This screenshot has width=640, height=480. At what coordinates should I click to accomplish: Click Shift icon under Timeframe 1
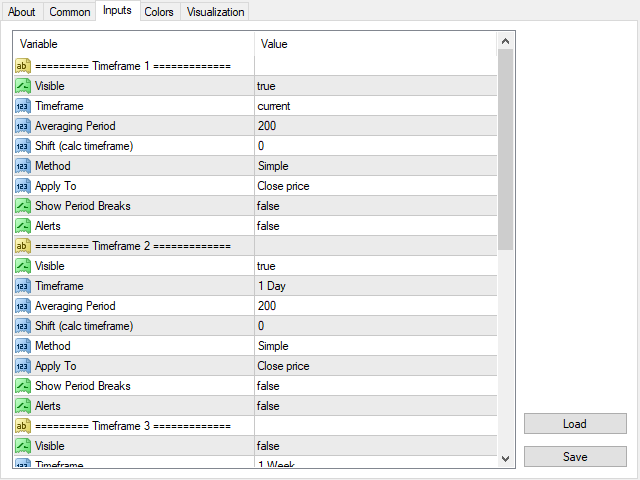click(23, 146)
